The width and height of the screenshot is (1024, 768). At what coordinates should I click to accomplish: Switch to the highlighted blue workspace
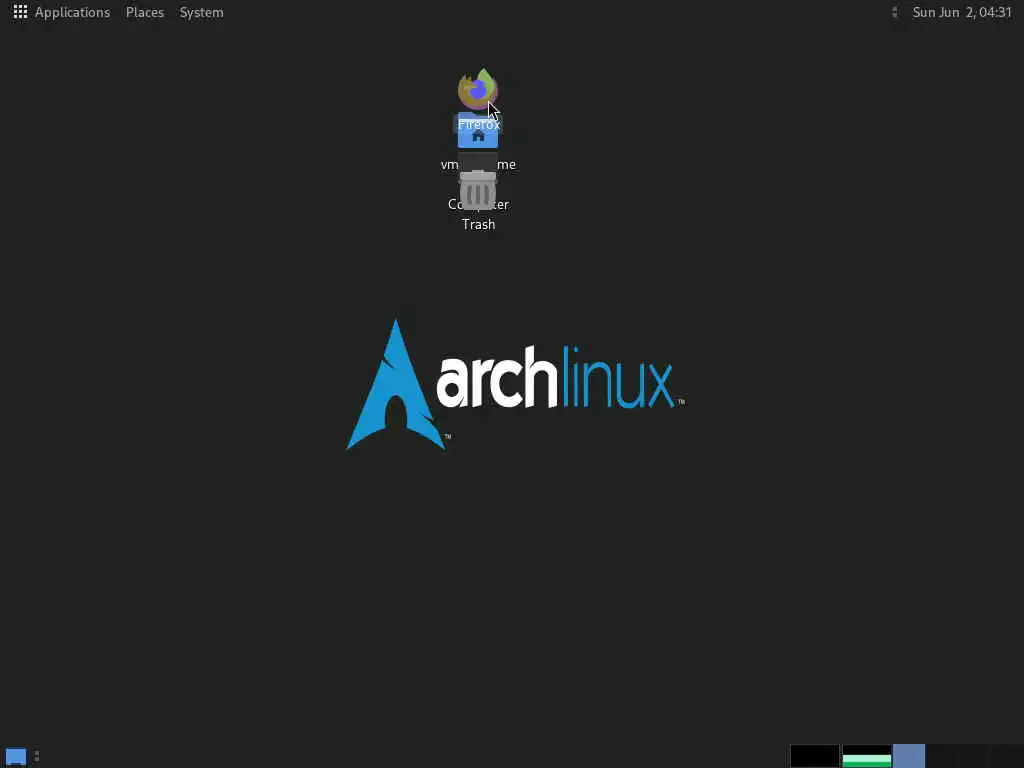(x=908, y=756)
